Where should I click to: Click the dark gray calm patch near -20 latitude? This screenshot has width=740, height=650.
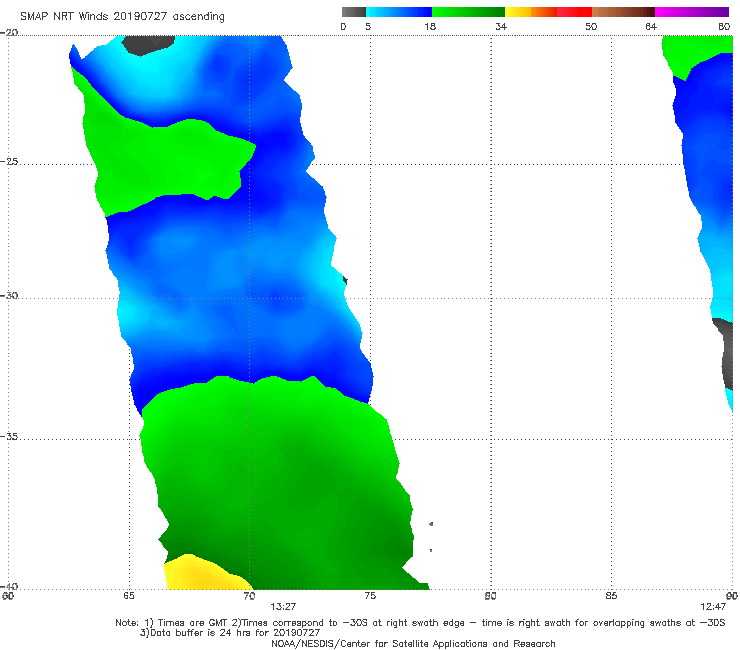click(147, 45)
